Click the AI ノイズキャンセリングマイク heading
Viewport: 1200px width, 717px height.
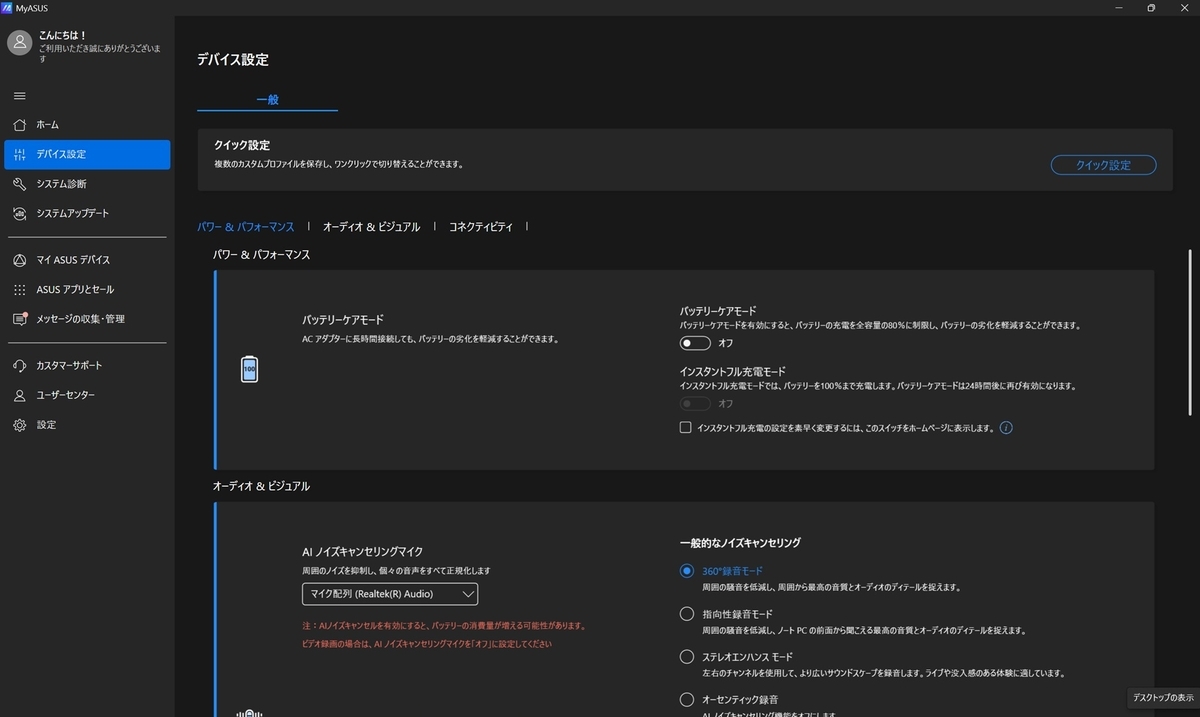[363, 551]
